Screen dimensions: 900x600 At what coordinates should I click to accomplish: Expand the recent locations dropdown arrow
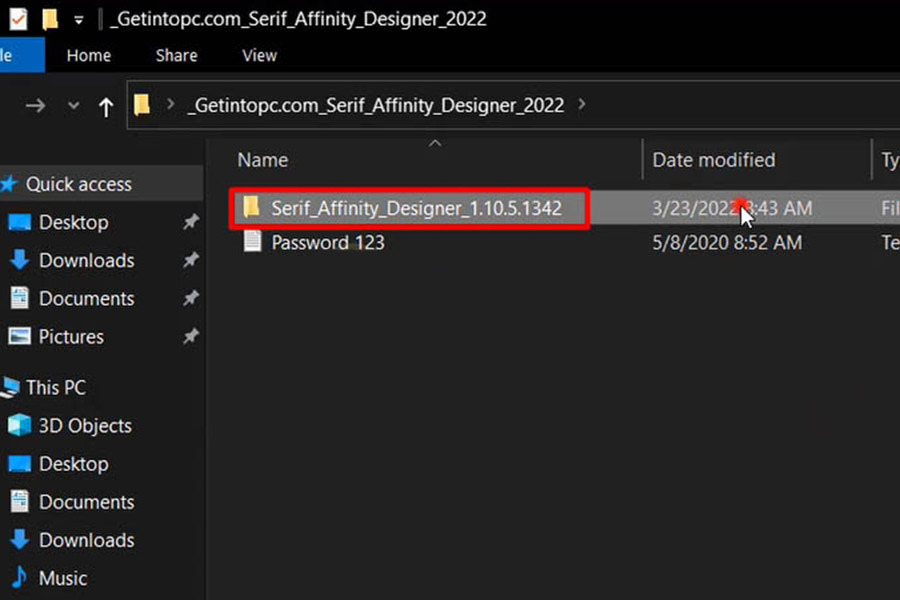(73, 106)
